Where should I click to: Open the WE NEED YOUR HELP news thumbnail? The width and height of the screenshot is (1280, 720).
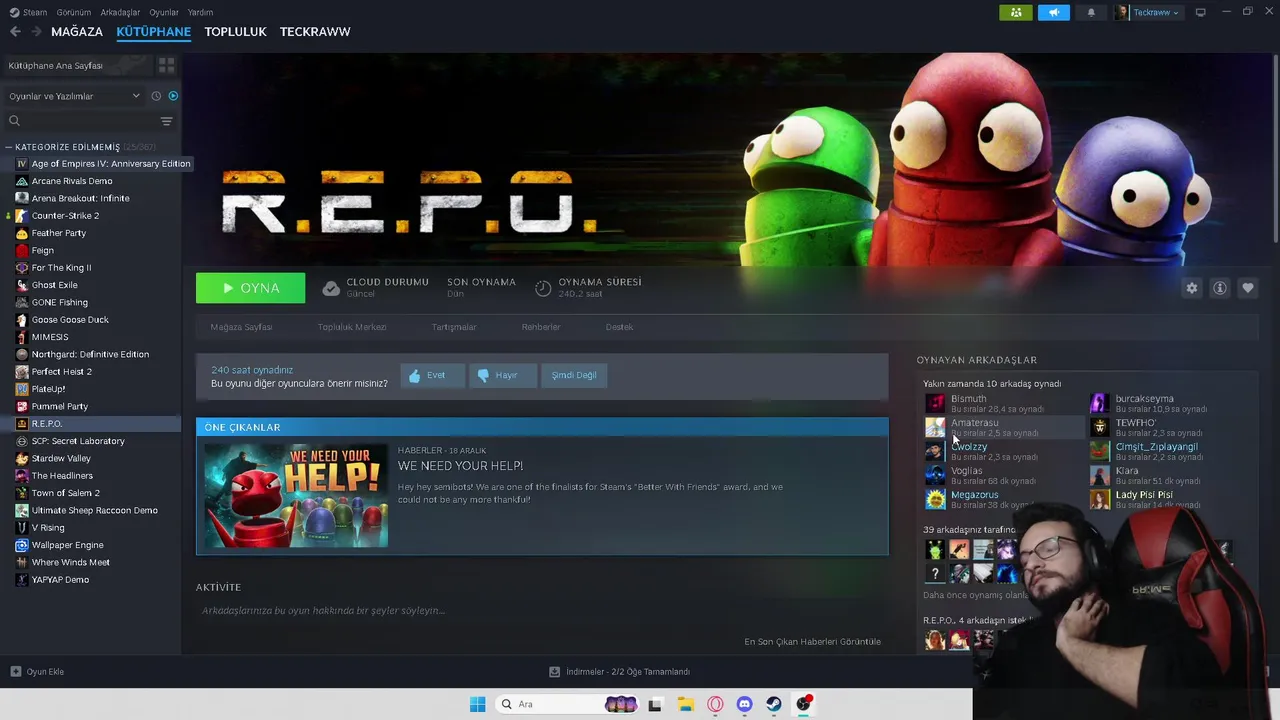(296, 495)
